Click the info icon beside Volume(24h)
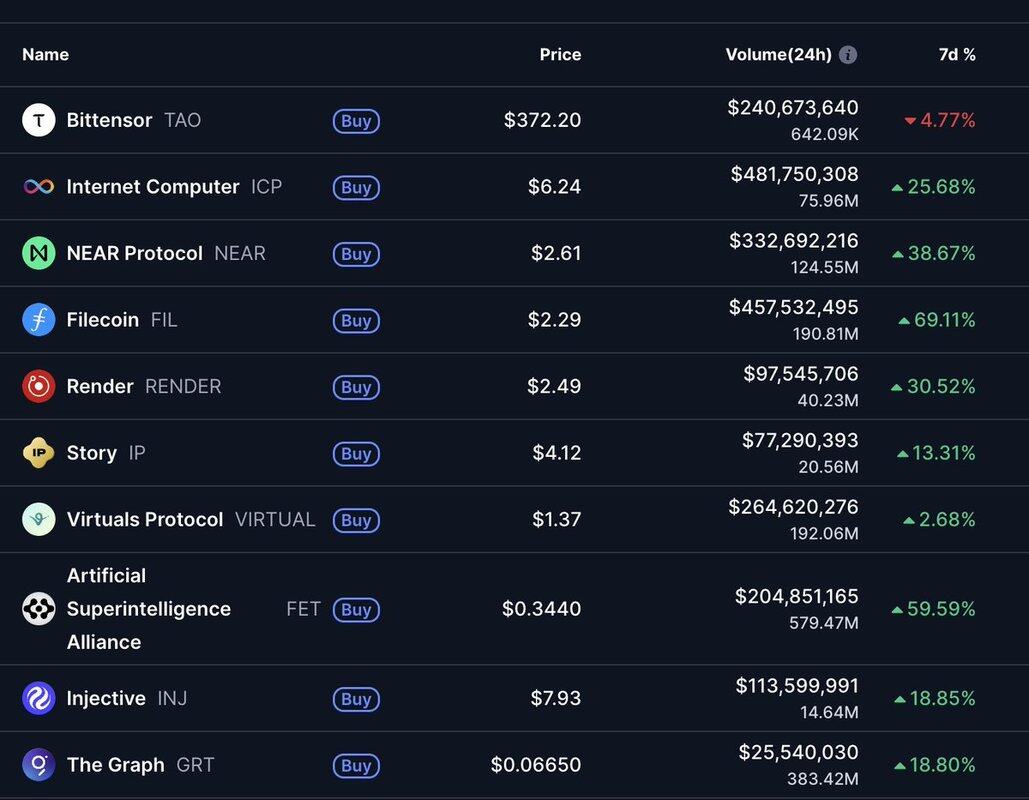The height and width of the screenshot is (800, 1029). [x=848, y=55]
